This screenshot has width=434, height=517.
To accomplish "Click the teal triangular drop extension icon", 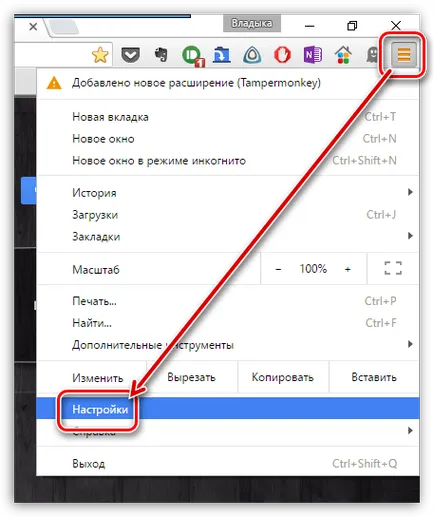I will 252,55.
